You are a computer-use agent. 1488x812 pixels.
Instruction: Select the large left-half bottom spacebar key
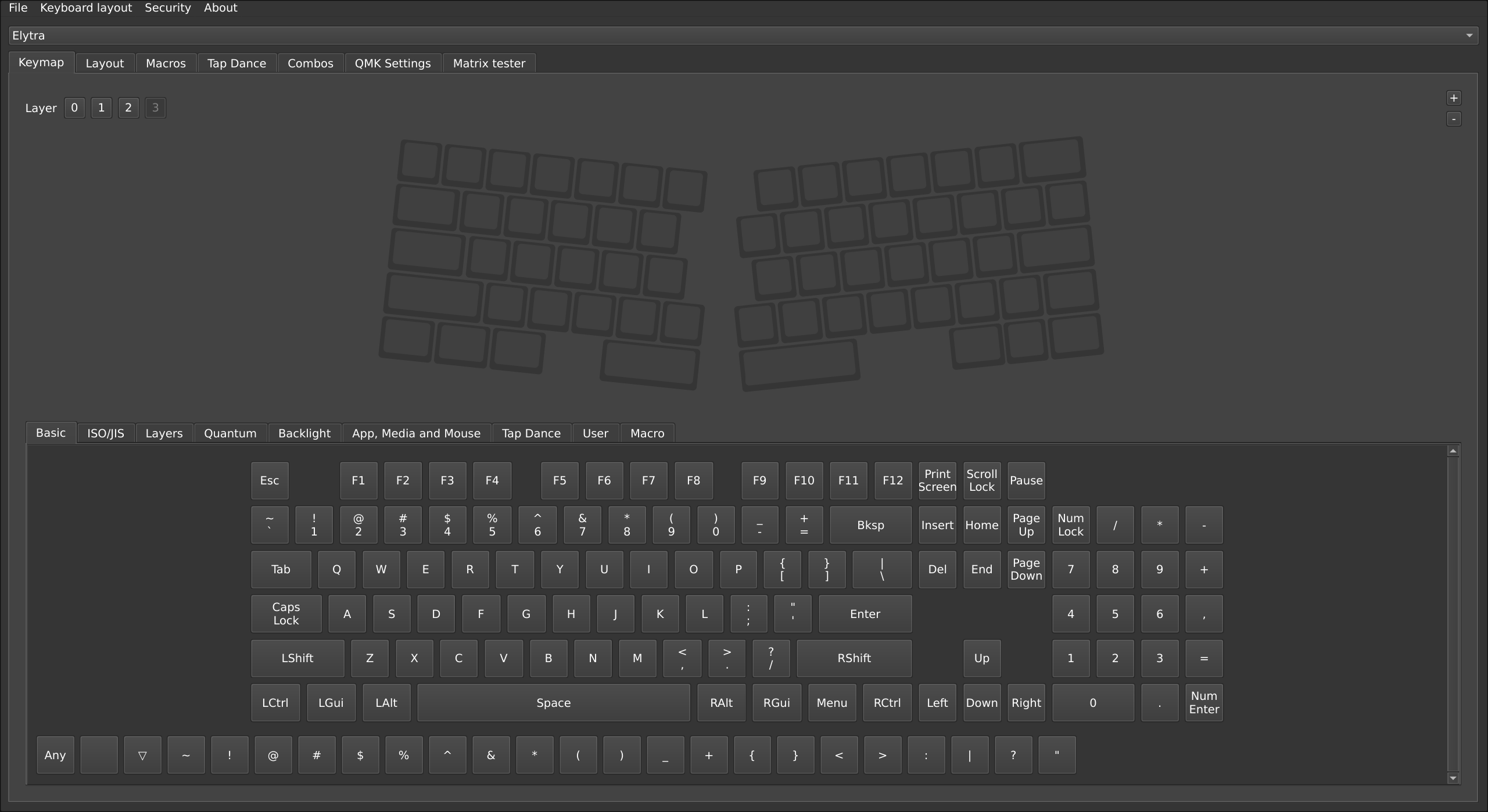(x=650, y=365)
